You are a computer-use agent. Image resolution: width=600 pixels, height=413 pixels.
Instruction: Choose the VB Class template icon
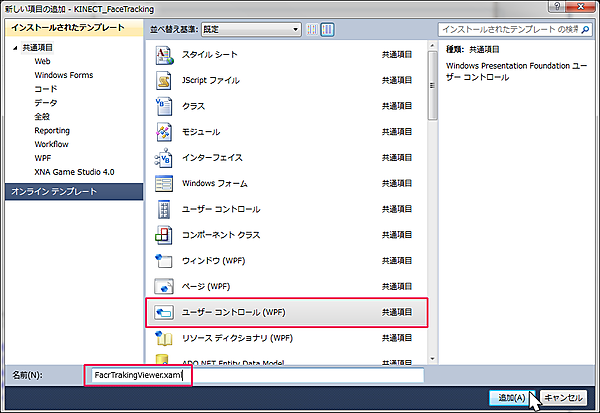[x=164, y=106]
